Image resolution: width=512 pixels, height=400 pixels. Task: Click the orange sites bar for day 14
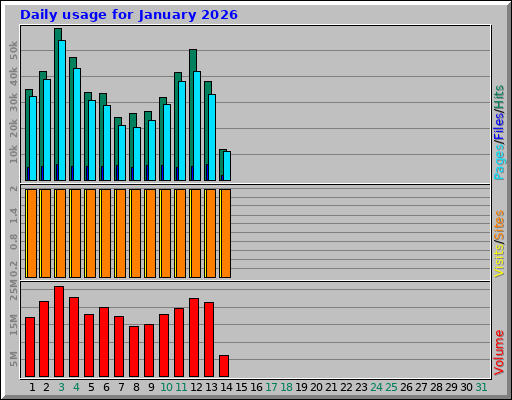click(x=226, y=233)
